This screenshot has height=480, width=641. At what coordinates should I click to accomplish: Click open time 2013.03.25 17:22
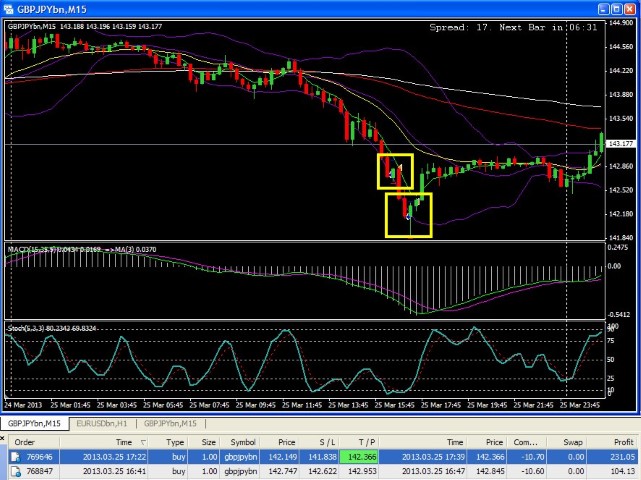click(114, 457)
